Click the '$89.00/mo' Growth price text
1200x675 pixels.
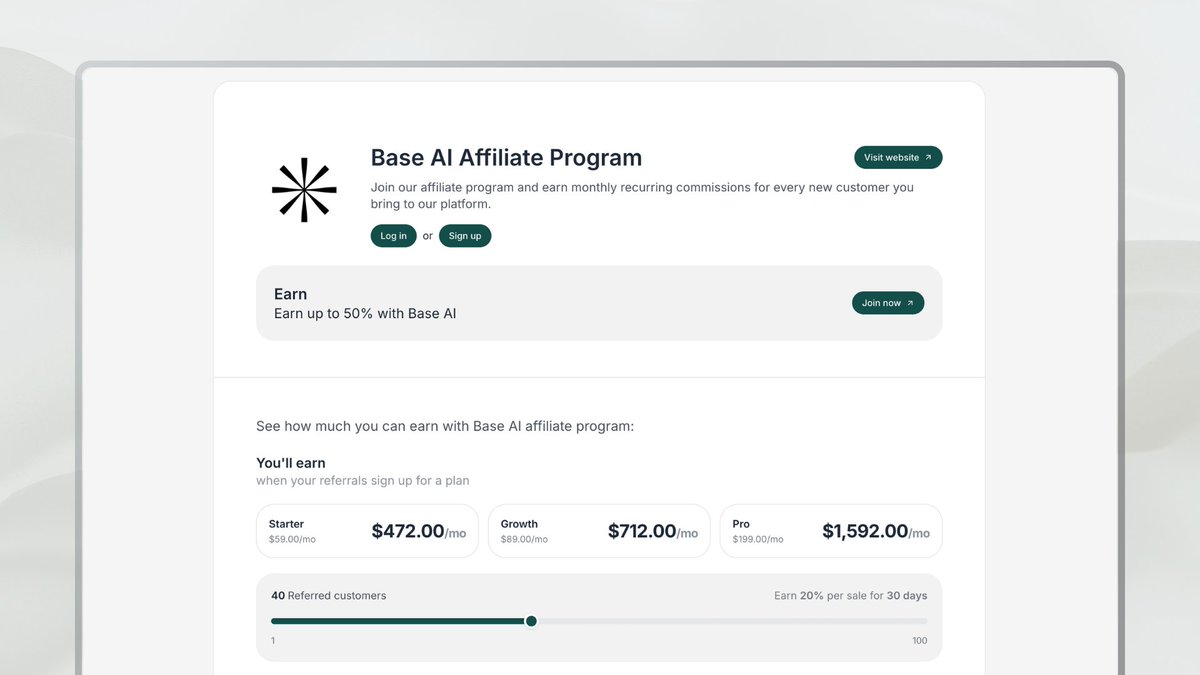point(524,540)
